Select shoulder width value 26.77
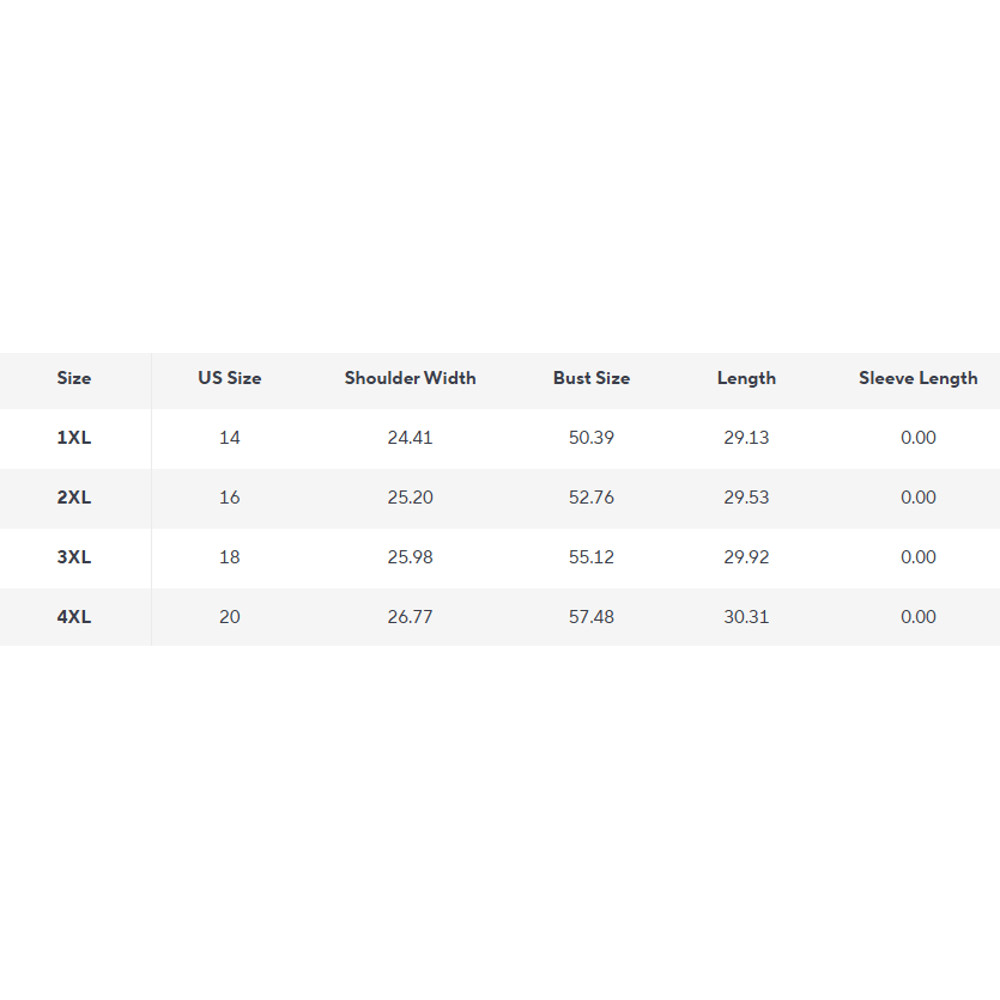Image resolution: width=1000 pixels, height=1000 pixels. [x=410, y=617]
